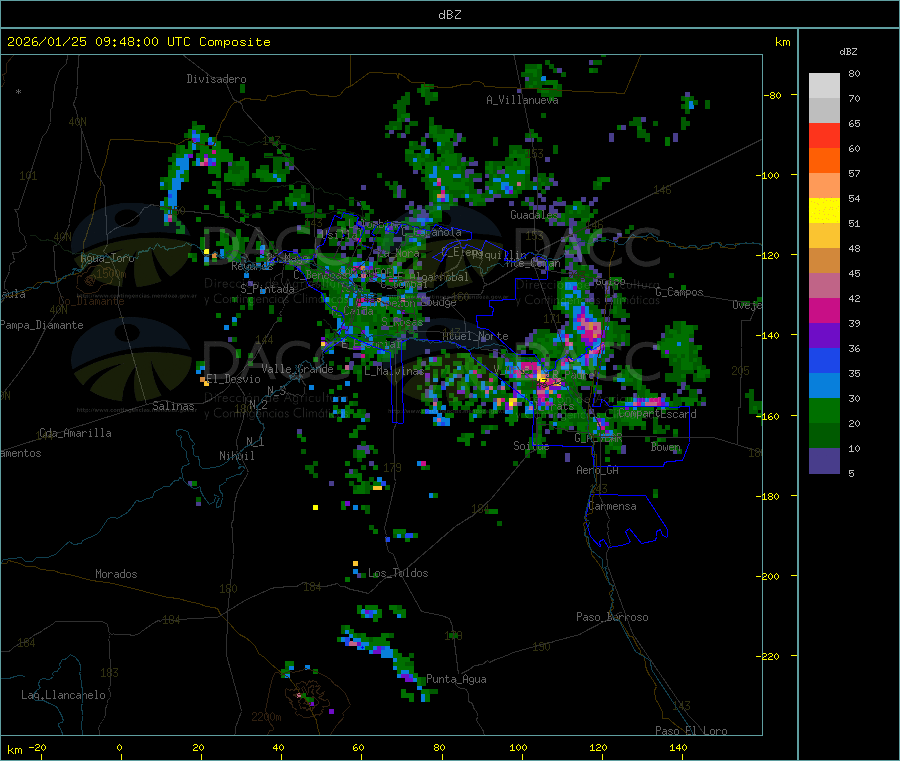The image size is (900, 761).
Task: Click the 'El_Desvio' map label
Action: (233, 379)
